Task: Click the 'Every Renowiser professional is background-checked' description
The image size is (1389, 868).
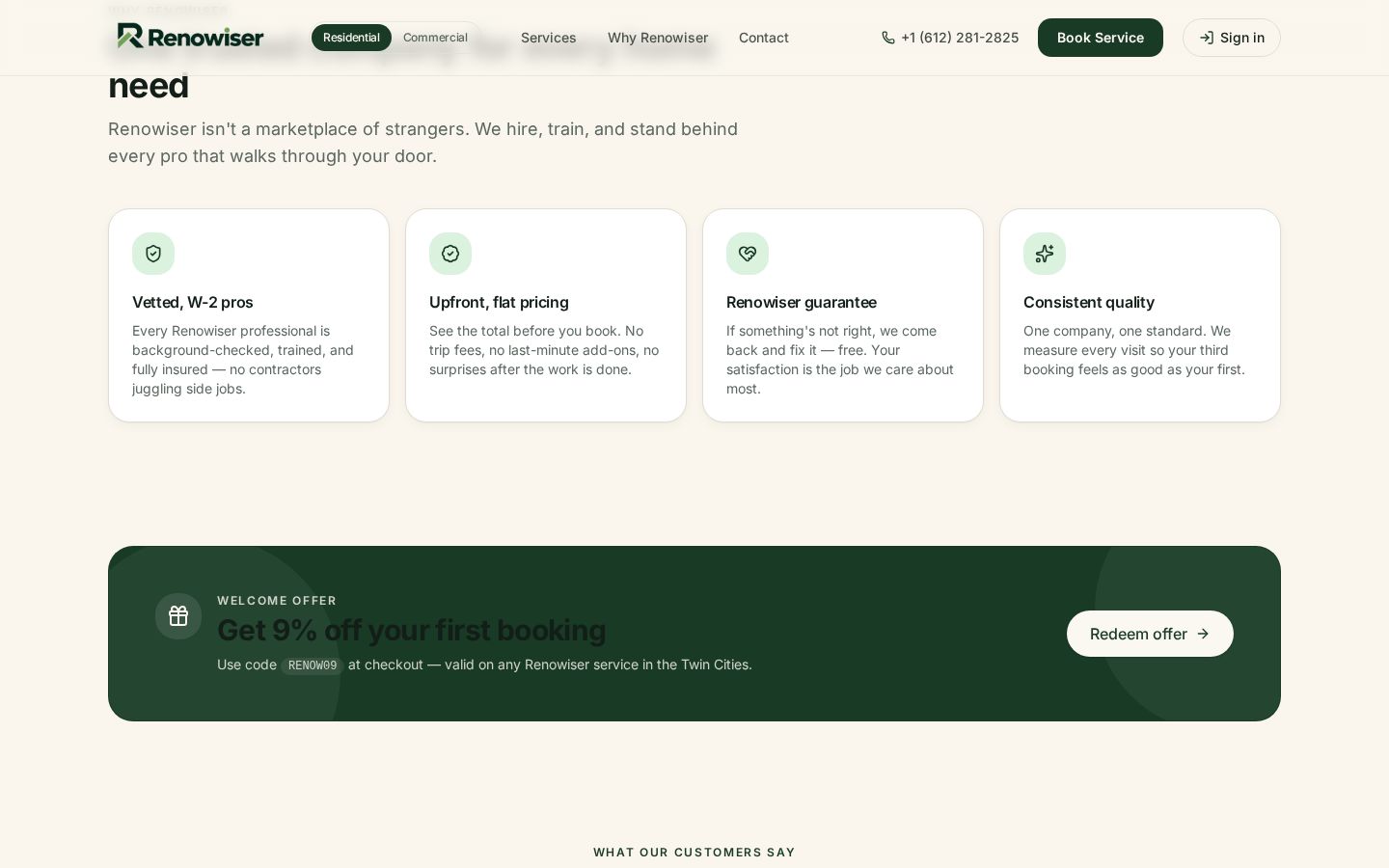Action: 243,360
